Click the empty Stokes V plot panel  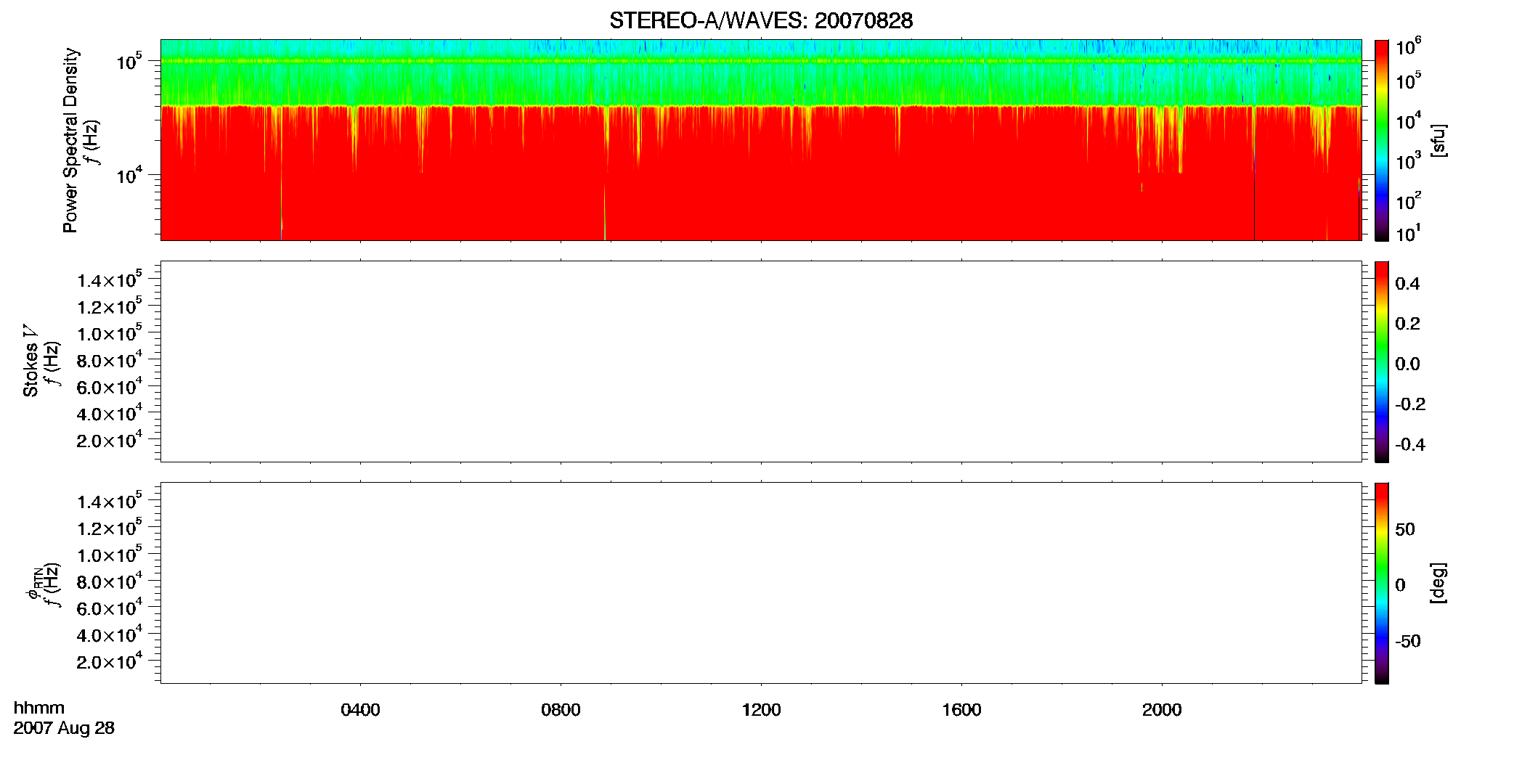coord(761,362)
